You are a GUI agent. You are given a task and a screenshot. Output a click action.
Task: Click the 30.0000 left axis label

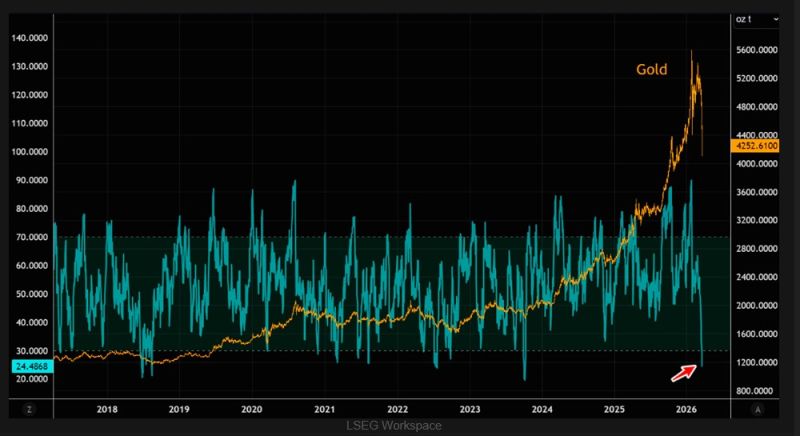[32, 351]
